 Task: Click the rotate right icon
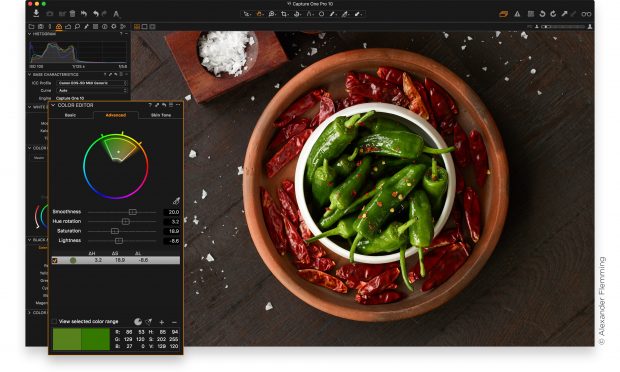point(553,14)
